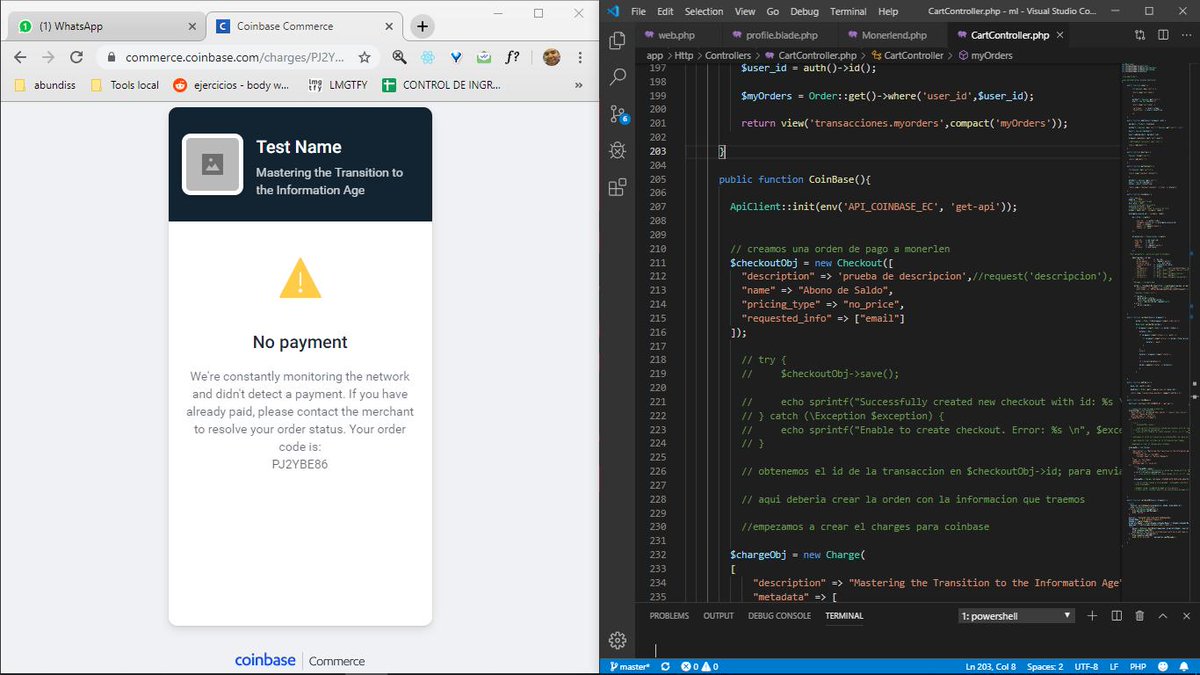Open the LMGTFY bookmark
This screenshot has height=675, width=1200.
point(338,85)
